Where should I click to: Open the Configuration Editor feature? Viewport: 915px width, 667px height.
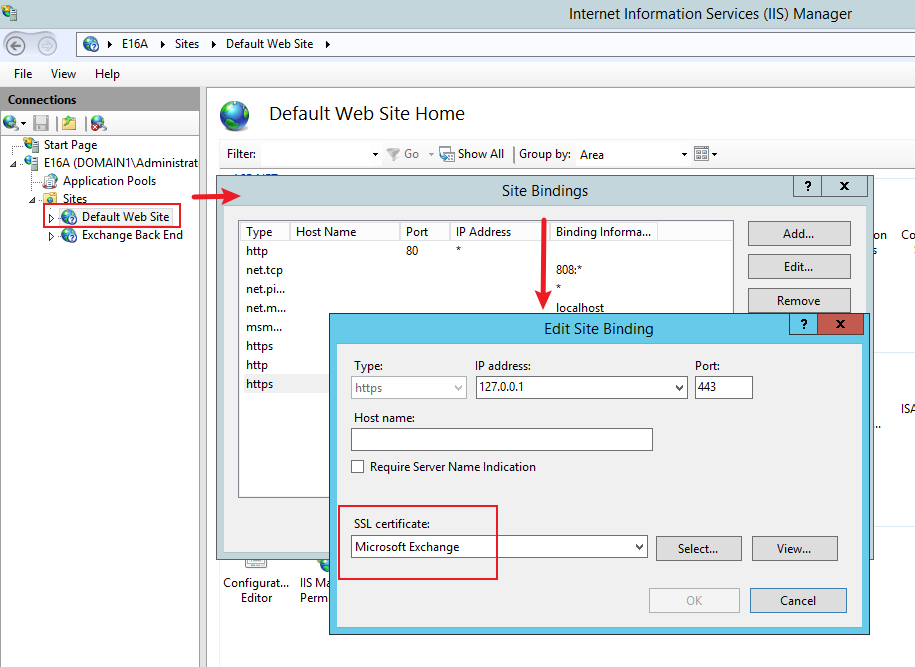coord(256,581)
